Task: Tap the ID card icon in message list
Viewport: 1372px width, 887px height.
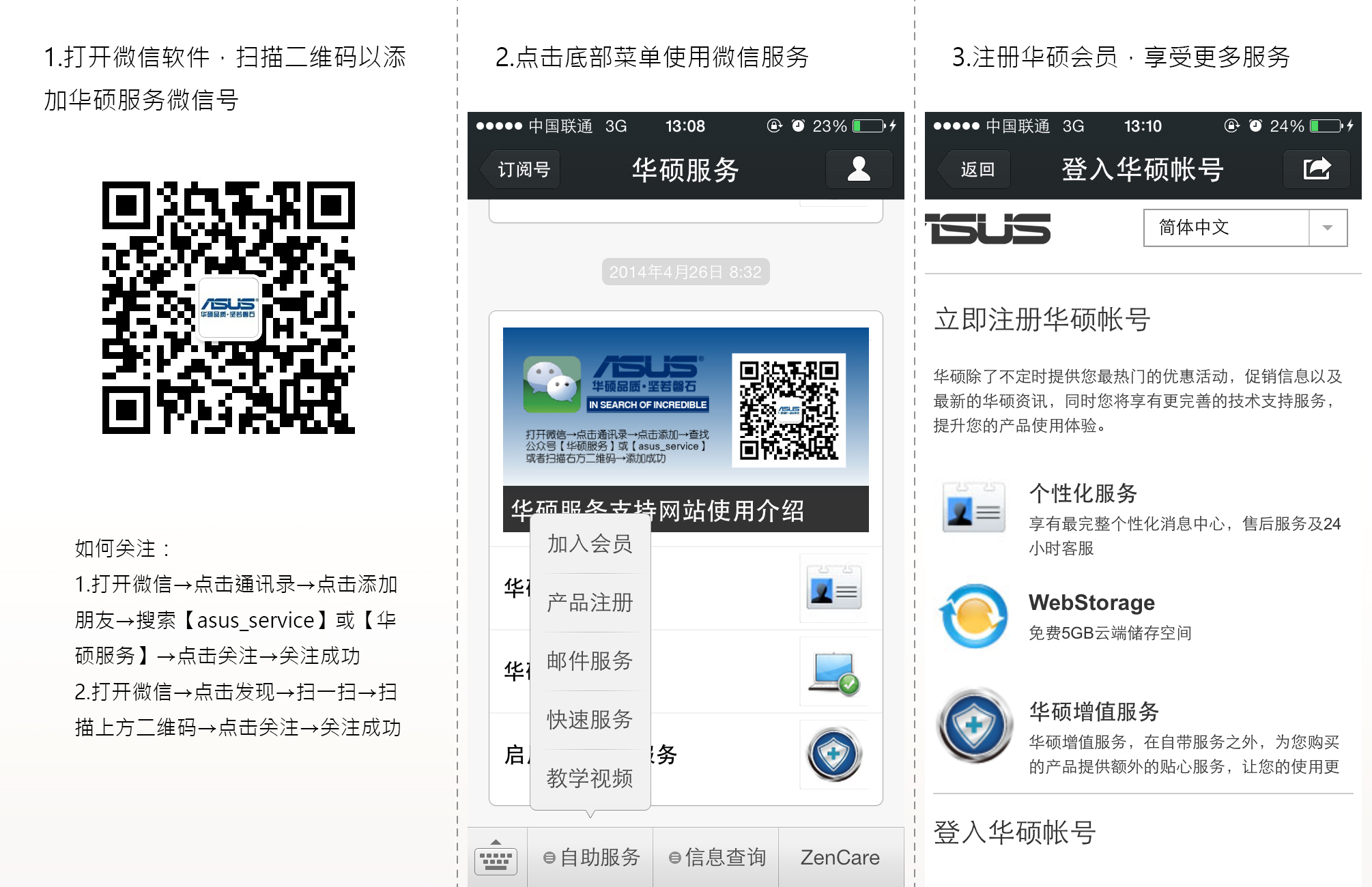Action: pos(833,588)
